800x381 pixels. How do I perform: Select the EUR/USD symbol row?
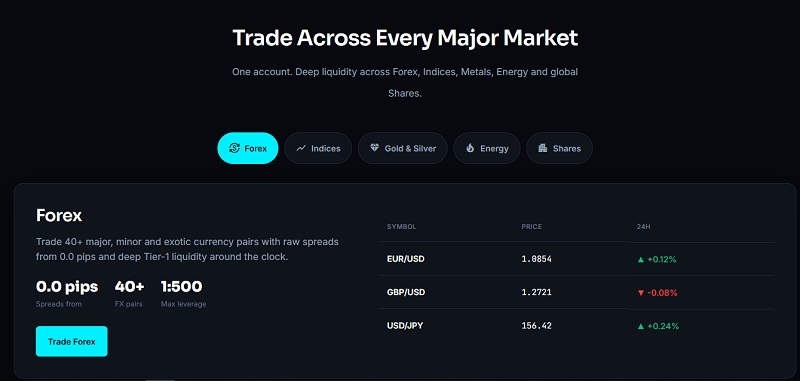point(576,259)
